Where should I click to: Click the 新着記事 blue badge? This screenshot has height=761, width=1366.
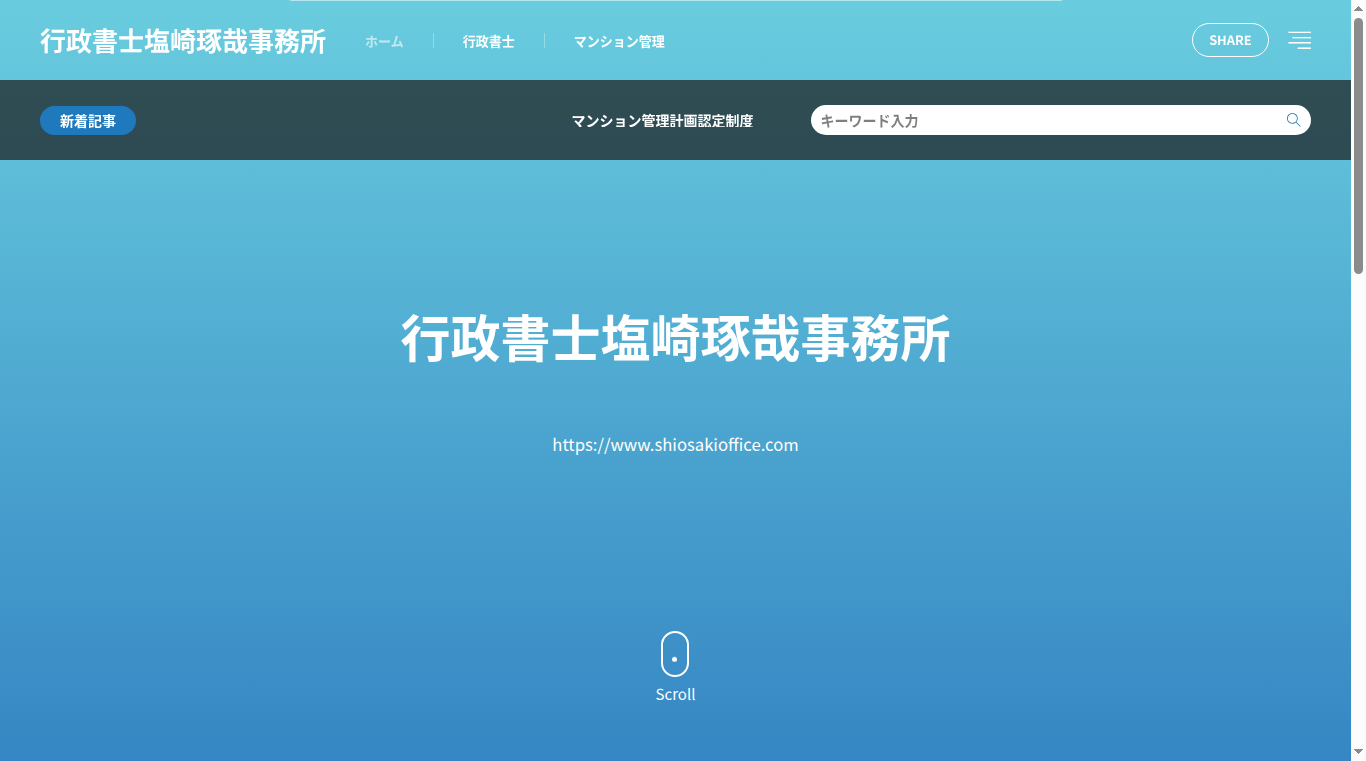pyautogui.click(x=88, y=121)
